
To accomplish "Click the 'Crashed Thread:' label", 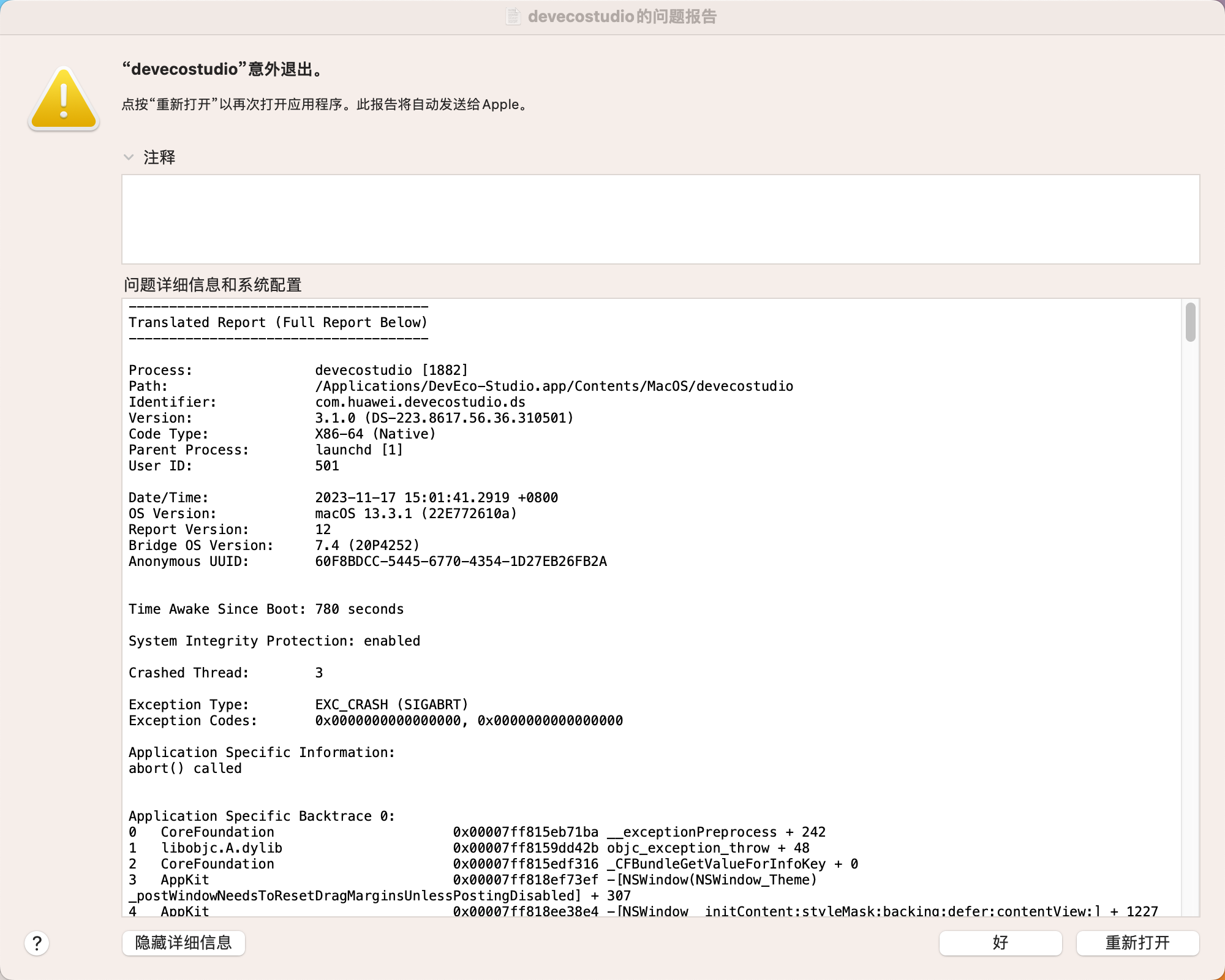I will click(x=189, y=673).
